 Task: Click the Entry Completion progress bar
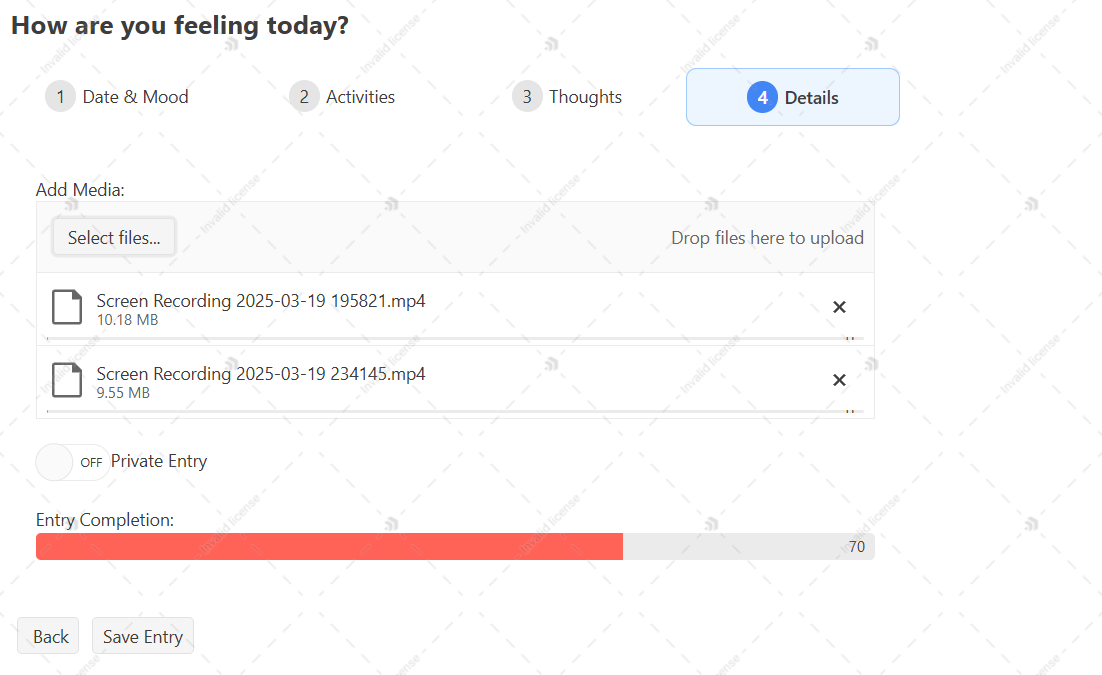[x=455, y=546]
